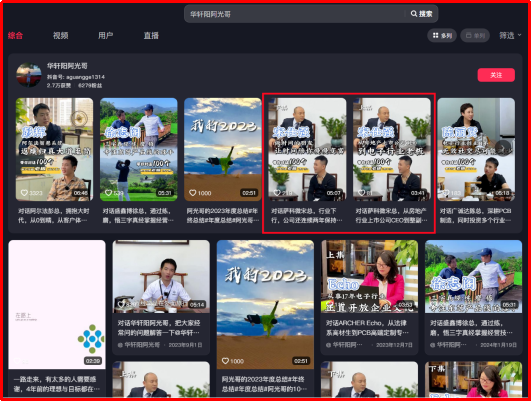The width and height of the screenshot is (531, 401).
Task: Switch to 多列 multi-column view
Action: (442, 36)
